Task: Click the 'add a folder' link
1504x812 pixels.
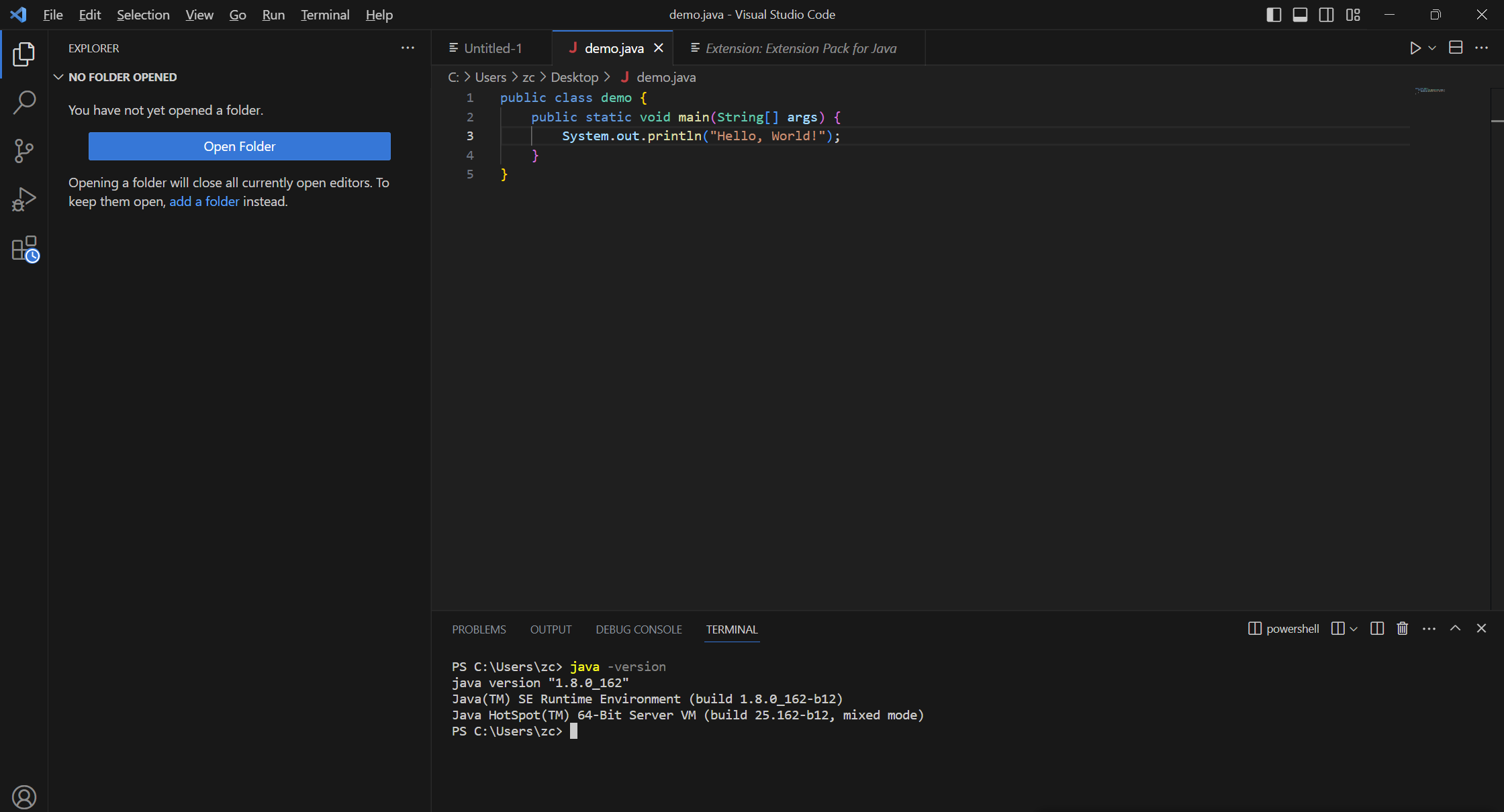Action: pos(204,201)
